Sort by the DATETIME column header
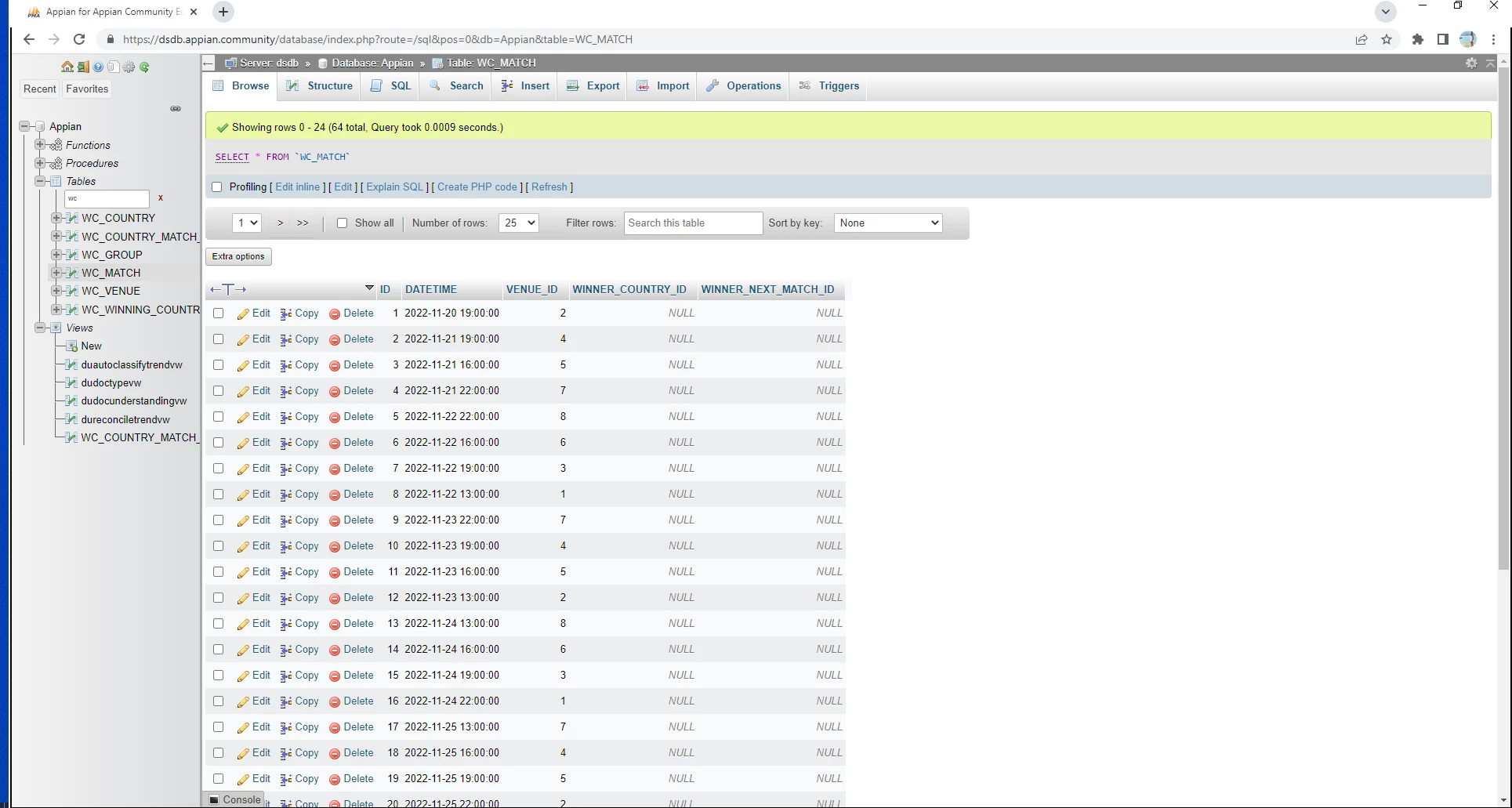The height and width of the screenshot is (808, 1512). click(x=431, y=290)
